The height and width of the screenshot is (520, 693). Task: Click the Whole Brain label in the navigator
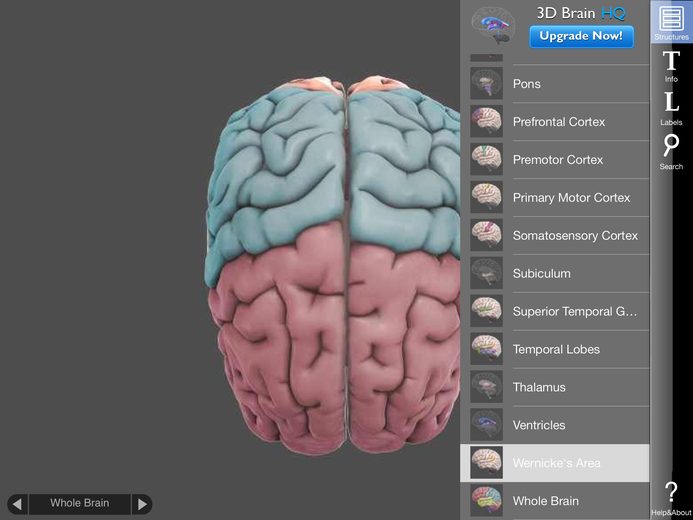coord(80,503)
